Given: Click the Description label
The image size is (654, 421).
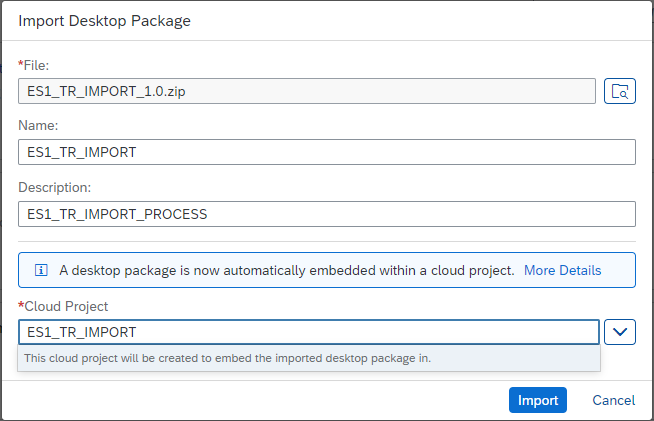Looking at the screenshot, I should click(x=54, y=188).
